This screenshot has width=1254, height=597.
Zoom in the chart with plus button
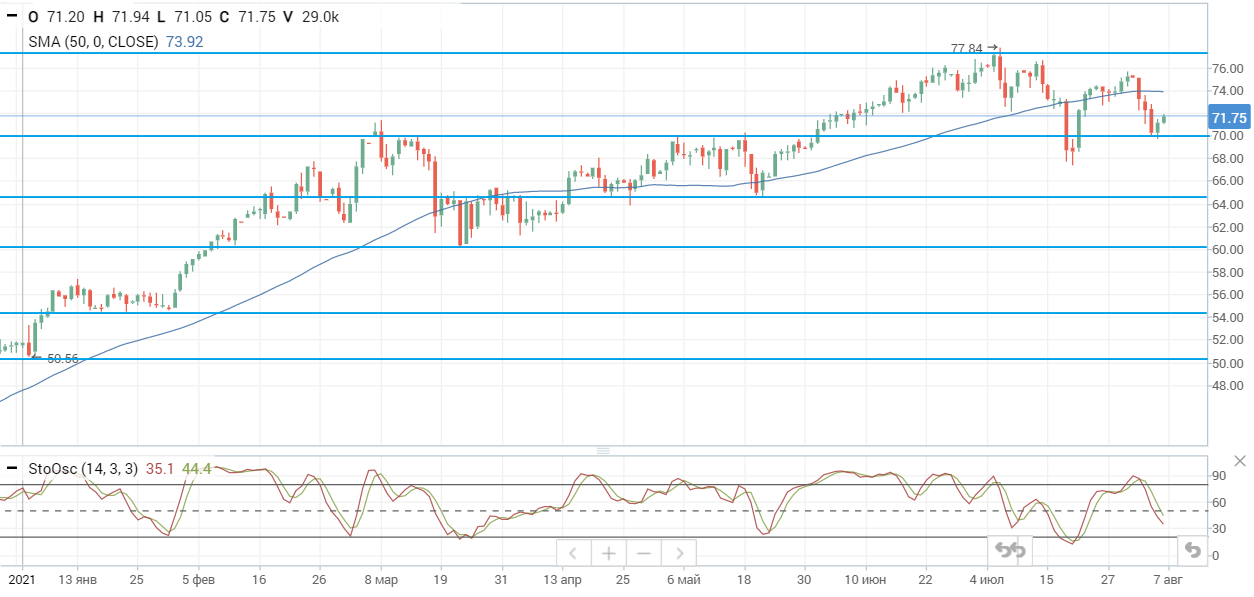[608, 553]
